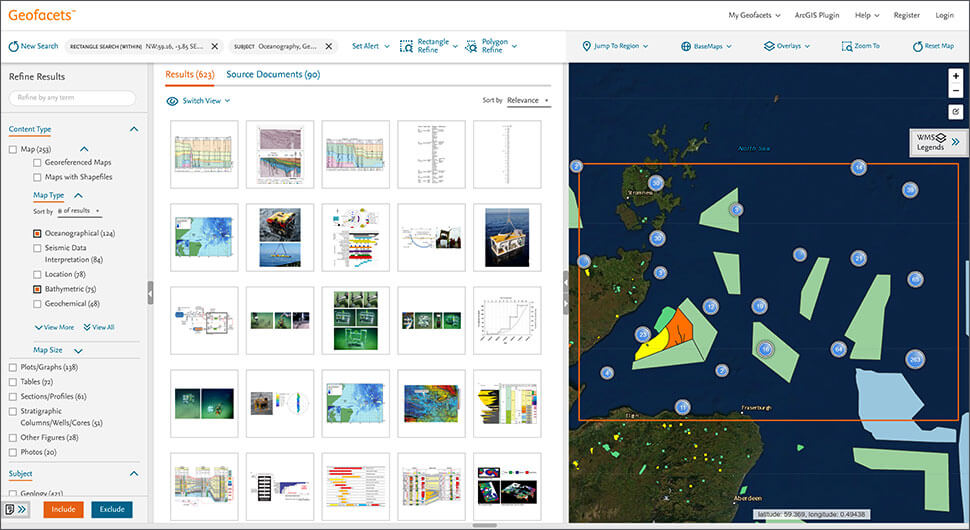
Task: Click the Geofacets logo
Action: click(x=41, y=15)
